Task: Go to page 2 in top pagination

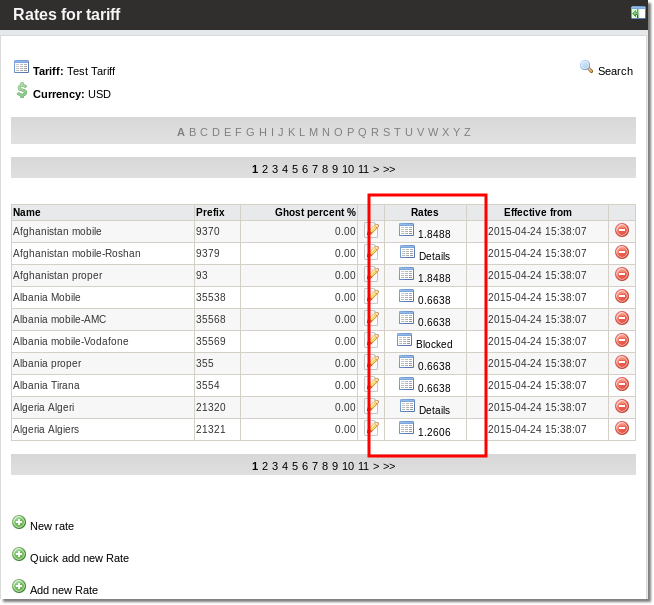Action: tap(265, 169)
